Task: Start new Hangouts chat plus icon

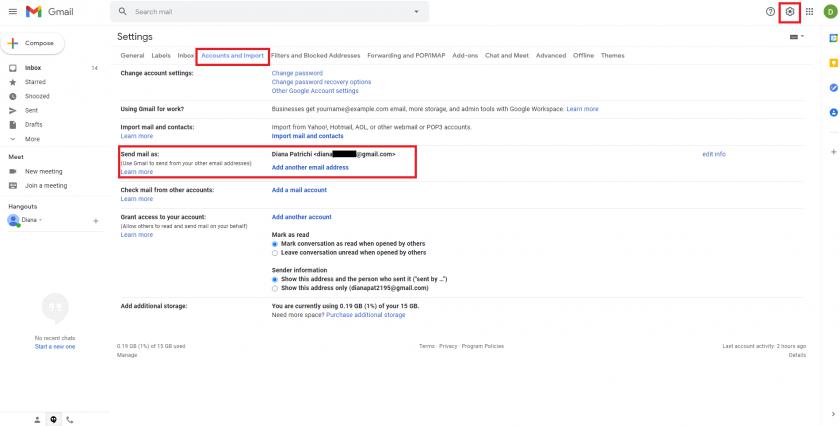Action: 96,220
